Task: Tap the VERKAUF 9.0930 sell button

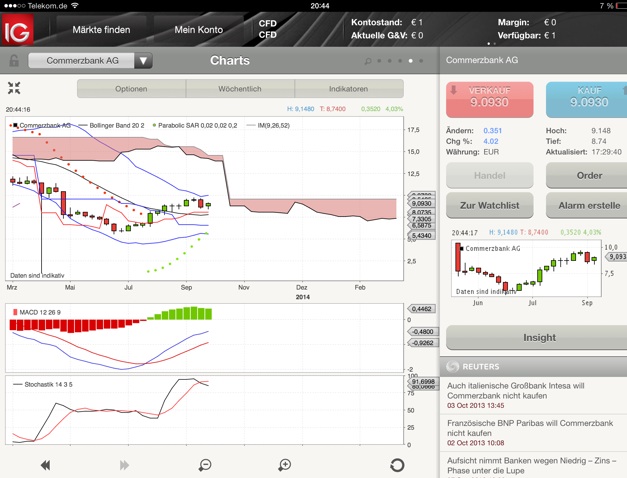Action: pos(489,100)
